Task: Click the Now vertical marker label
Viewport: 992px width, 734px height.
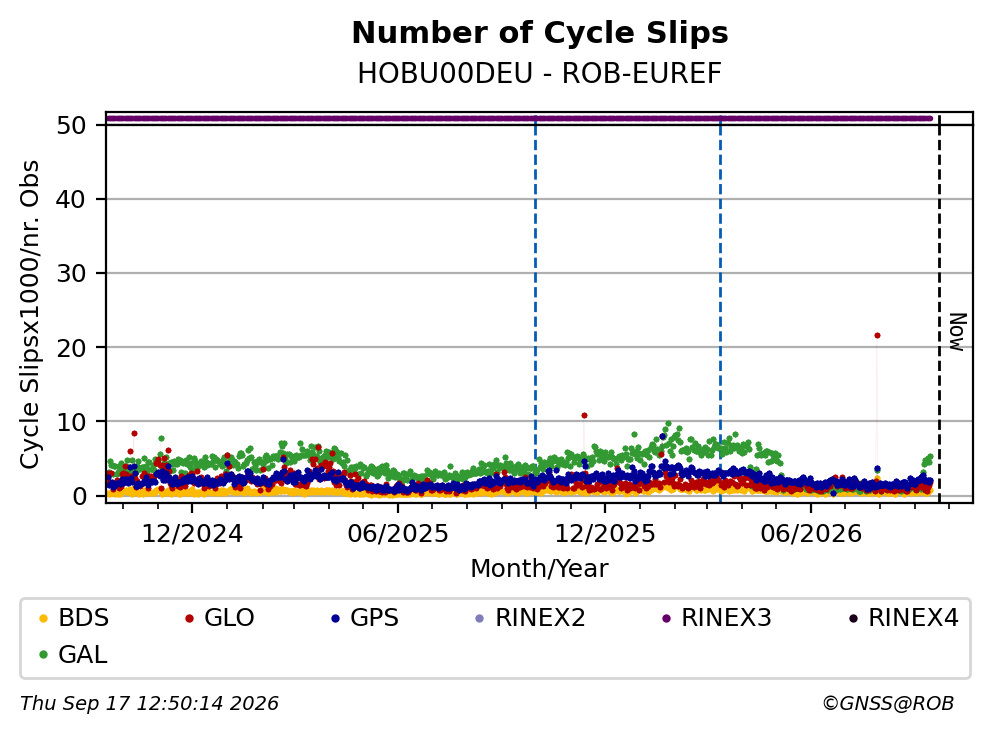Action: tap(957, 332)
